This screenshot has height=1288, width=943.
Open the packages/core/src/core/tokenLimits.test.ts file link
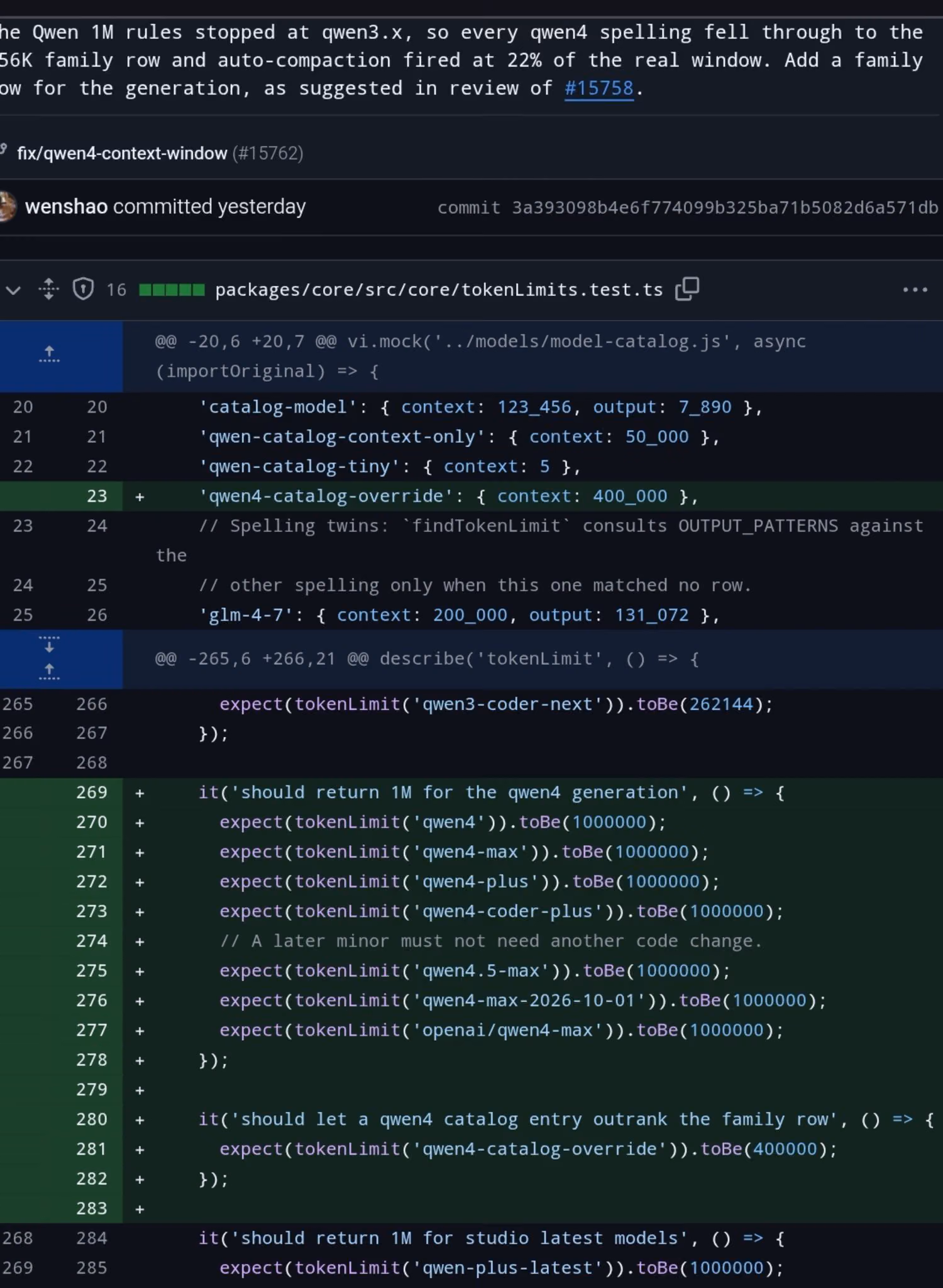[439, 290]
